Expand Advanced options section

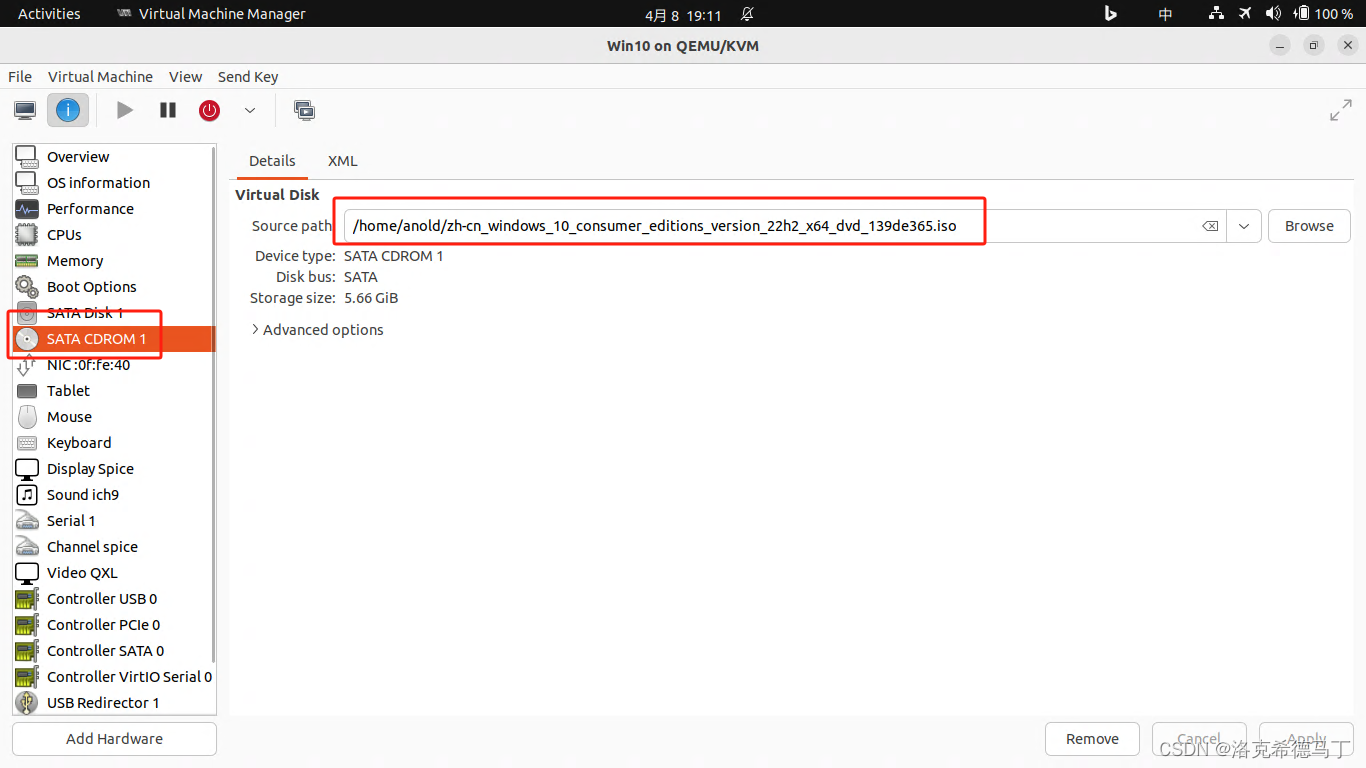pyautogui.click(x=317, y=330)
